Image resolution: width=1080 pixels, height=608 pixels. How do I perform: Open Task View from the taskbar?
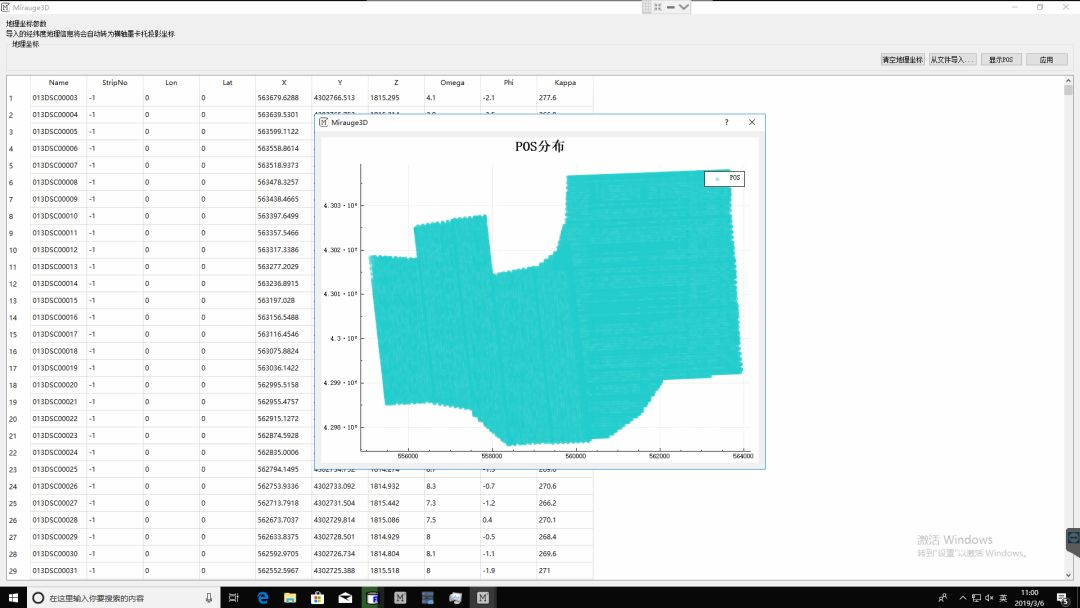(233, 597)
